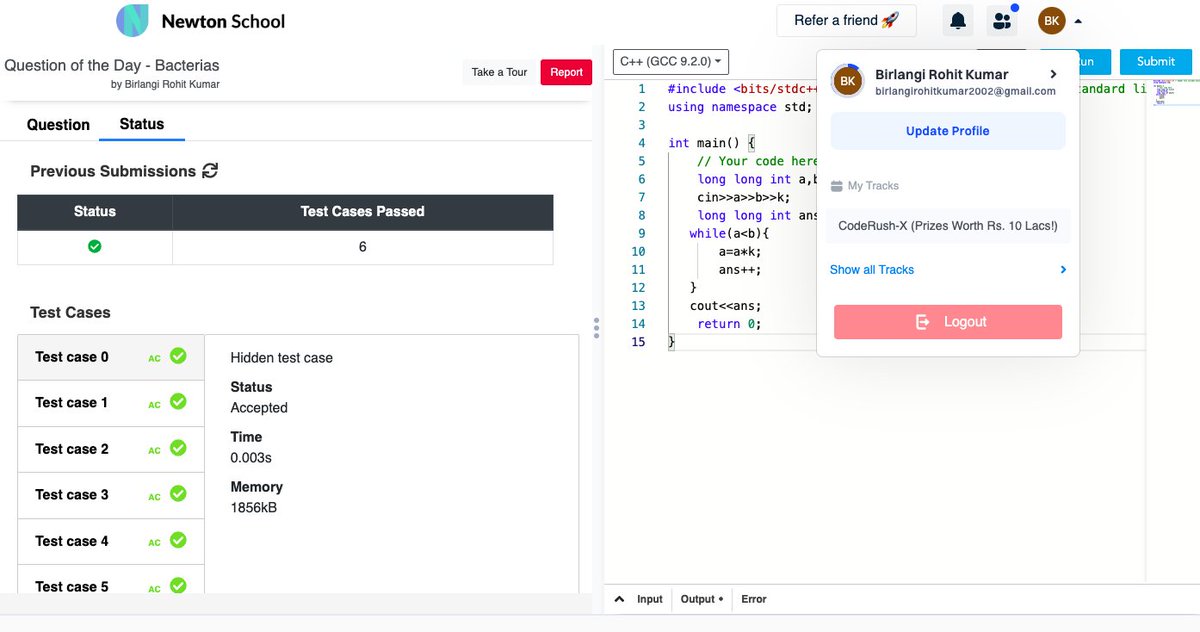Click green check for Test case 3
1200x632 pixels.
coord(178,493)
